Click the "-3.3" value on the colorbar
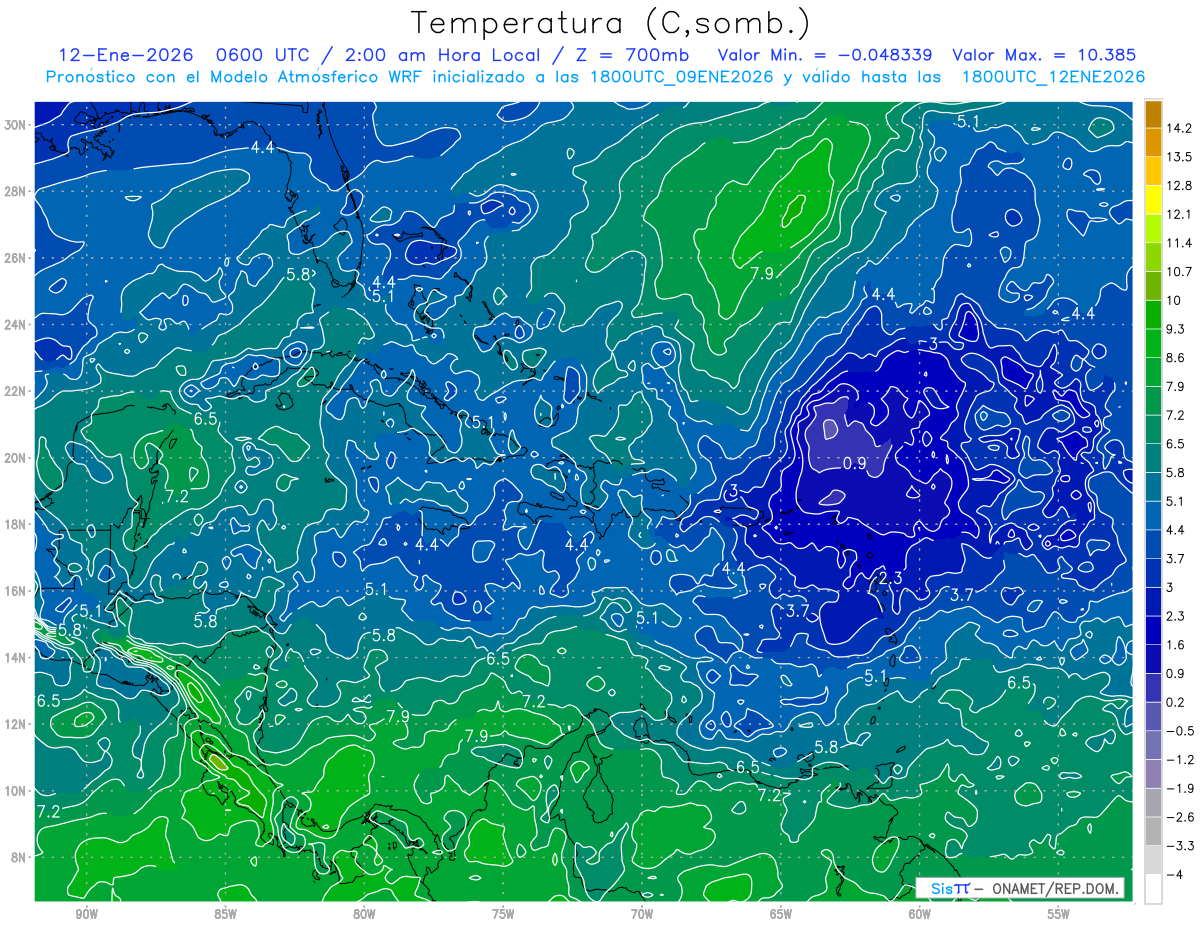The image size is (1200, 927). coord(1181,846)
